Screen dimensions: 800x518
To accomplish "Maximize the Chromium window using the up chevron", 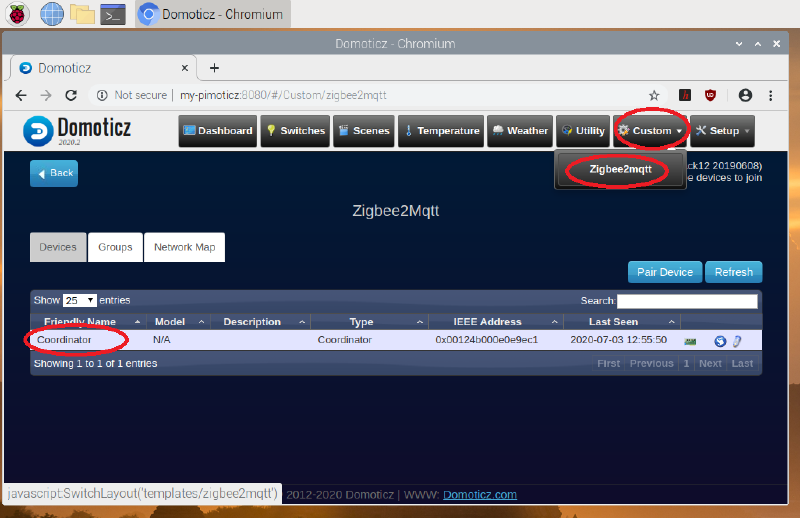I will (x=758, y=44).
